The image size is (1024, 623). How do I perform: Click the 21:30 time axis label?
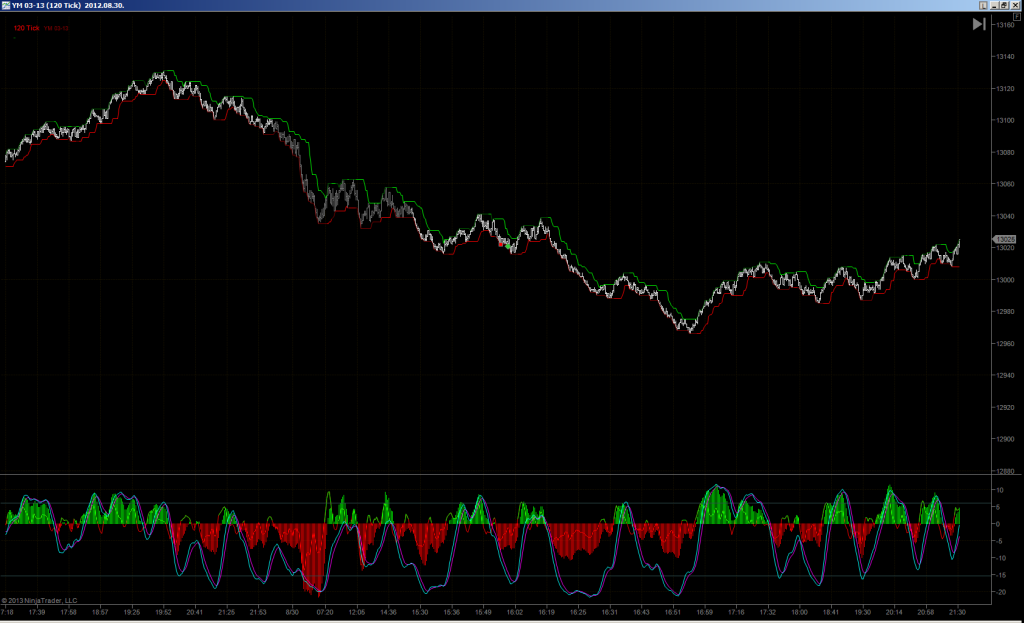coord(957,613)
